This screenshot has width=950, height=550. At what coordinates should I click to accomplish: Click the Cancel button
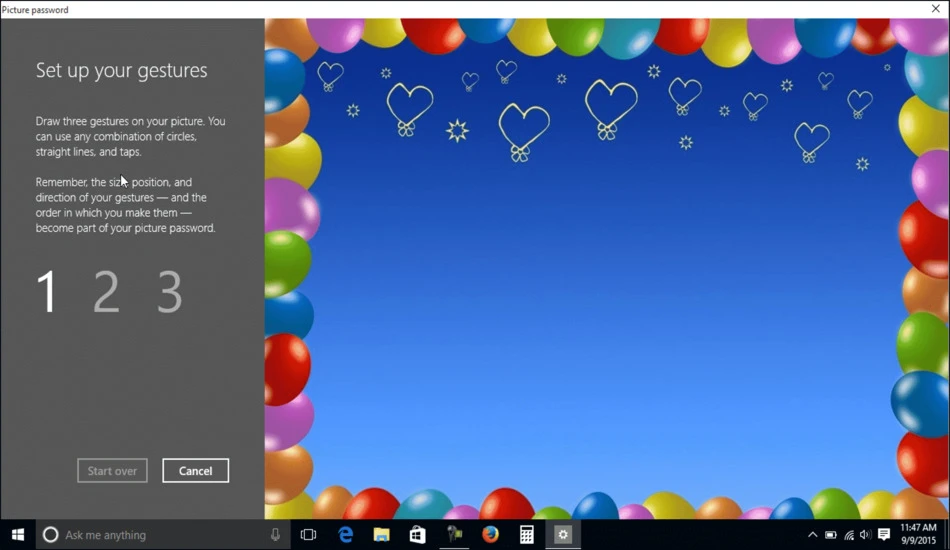[x=196, y=471]
